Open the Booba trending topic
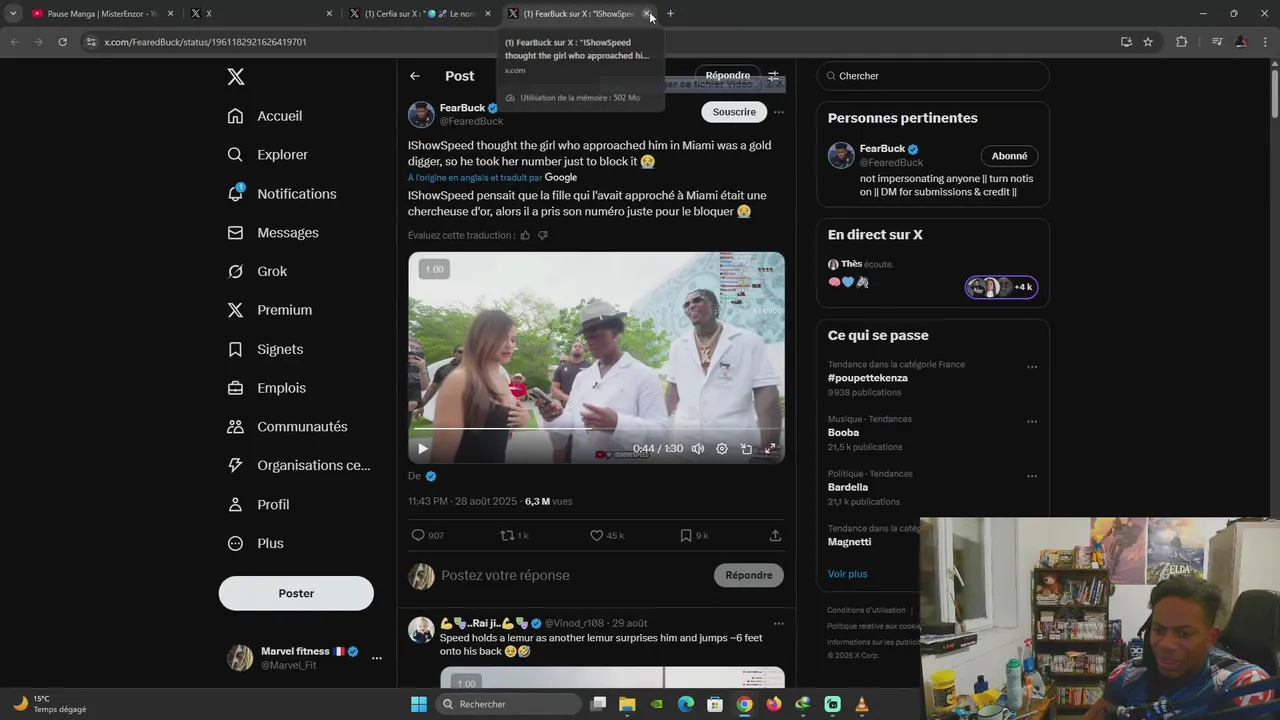 (843, 433)
